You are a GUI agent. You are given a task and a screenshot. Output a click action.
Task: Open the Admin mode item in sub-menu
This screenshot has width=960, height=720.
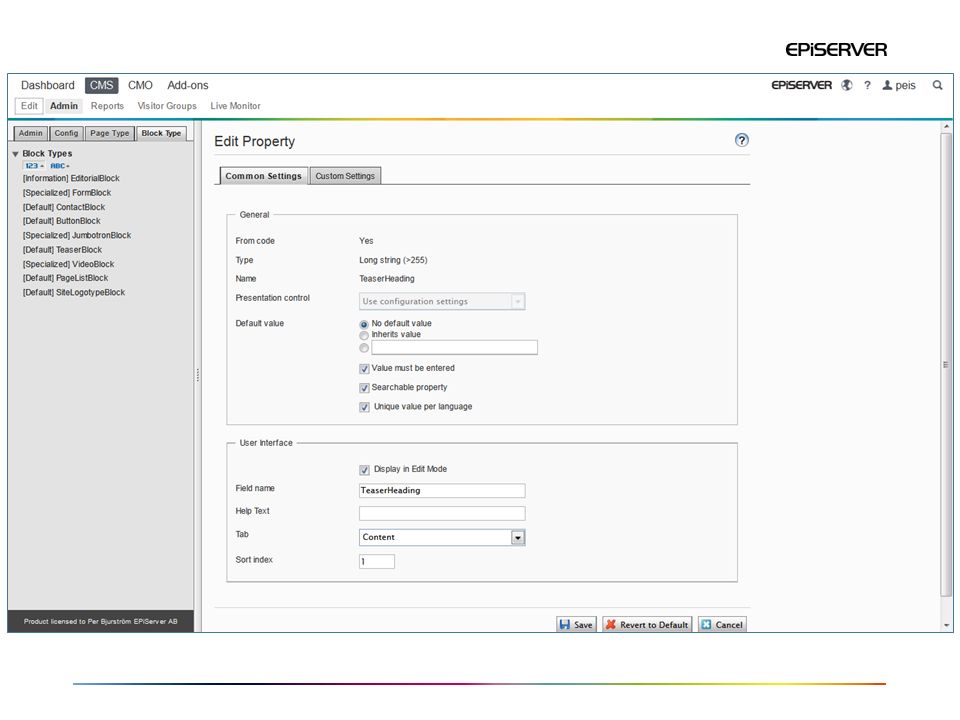[64, 106]
